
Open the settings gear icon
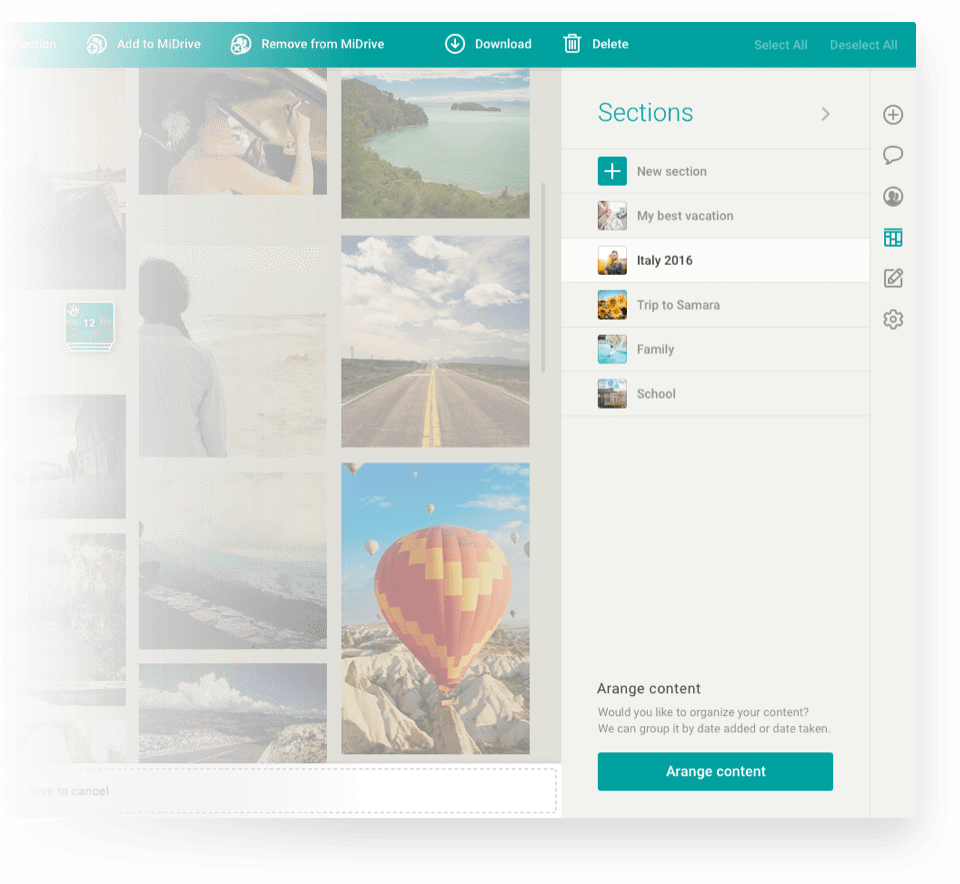(893, 319)
